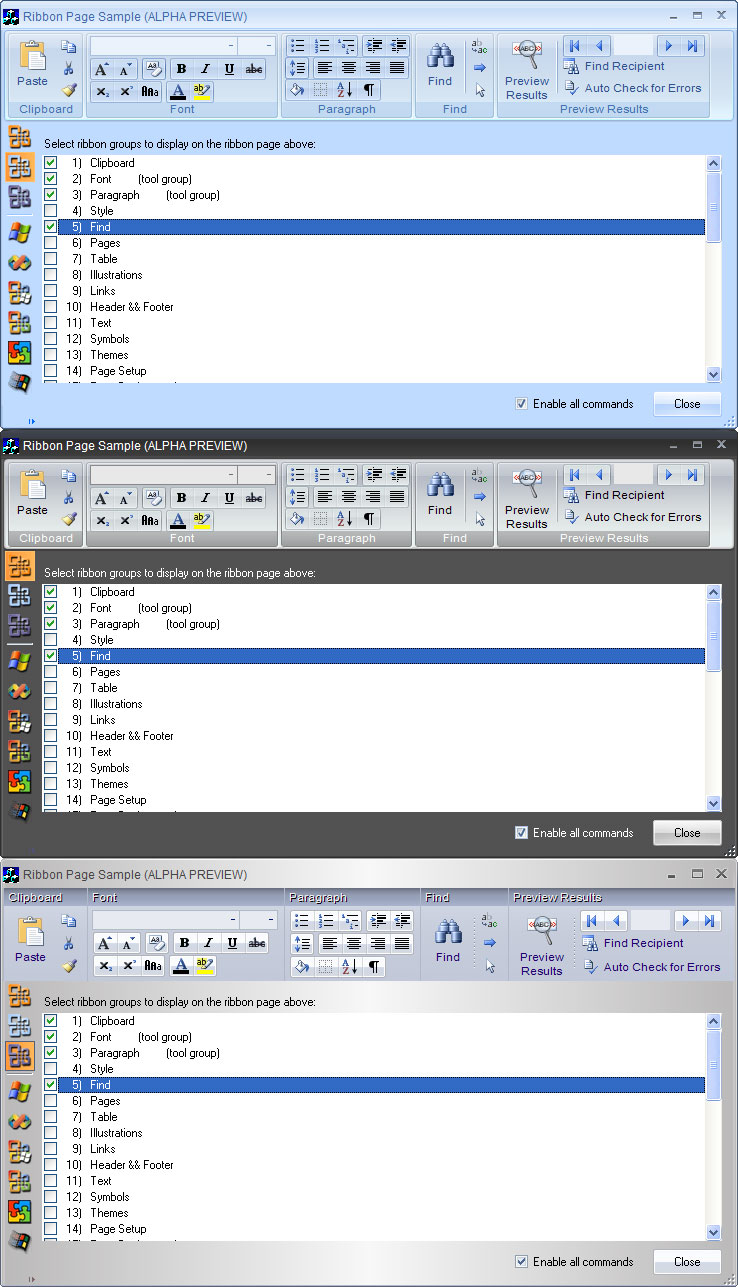Uncheck Paragraph in the silver window list

tap(50, 1053)
